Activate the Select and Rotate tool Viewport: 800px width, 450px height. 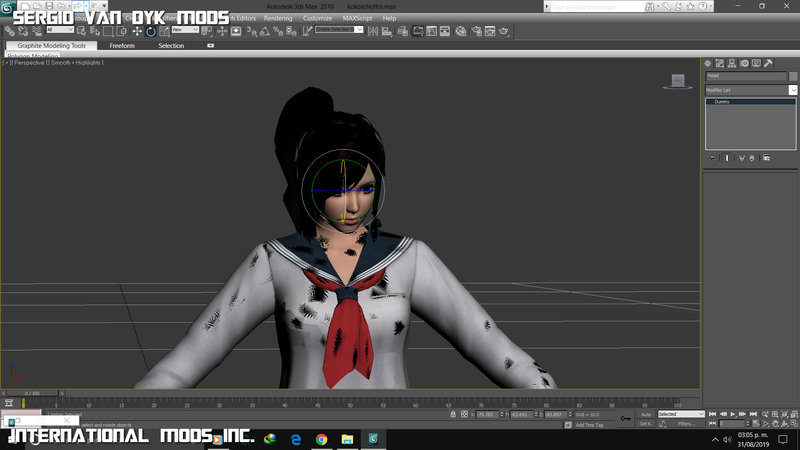tap(151, 31)
